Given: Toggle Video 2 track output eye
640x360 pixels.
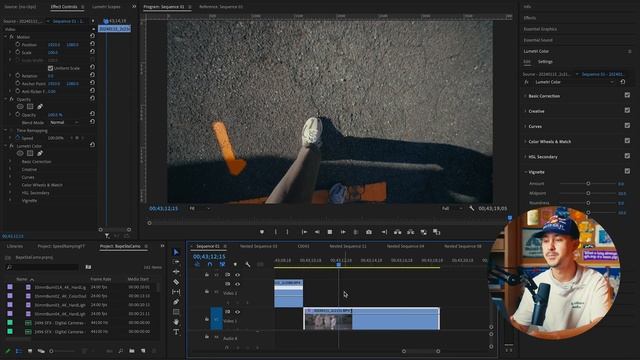Looking at the screenshot, I should (x=238, y=284).
